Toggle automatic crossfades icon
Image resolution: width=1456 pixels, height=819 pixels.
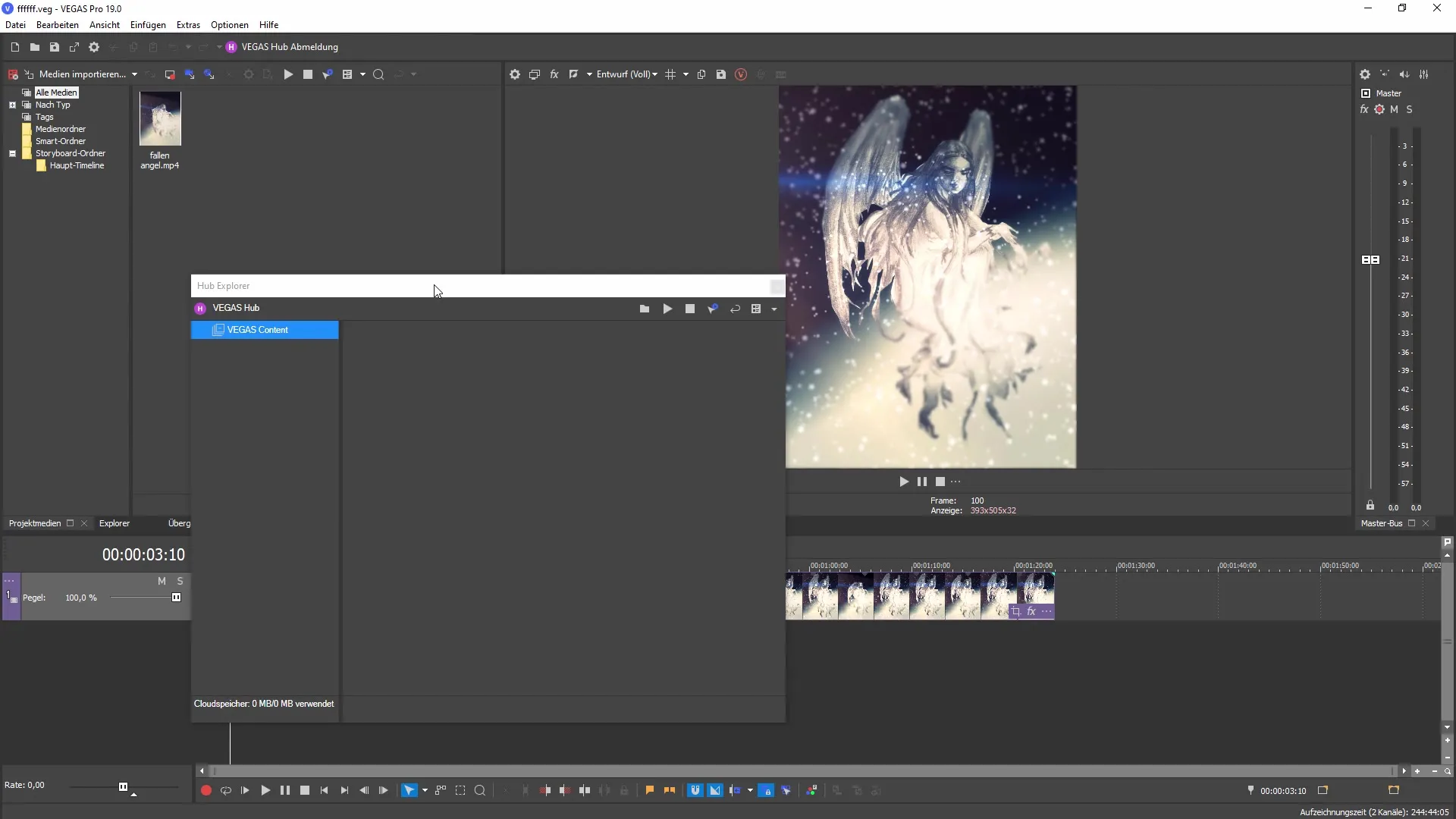(715, 790)
